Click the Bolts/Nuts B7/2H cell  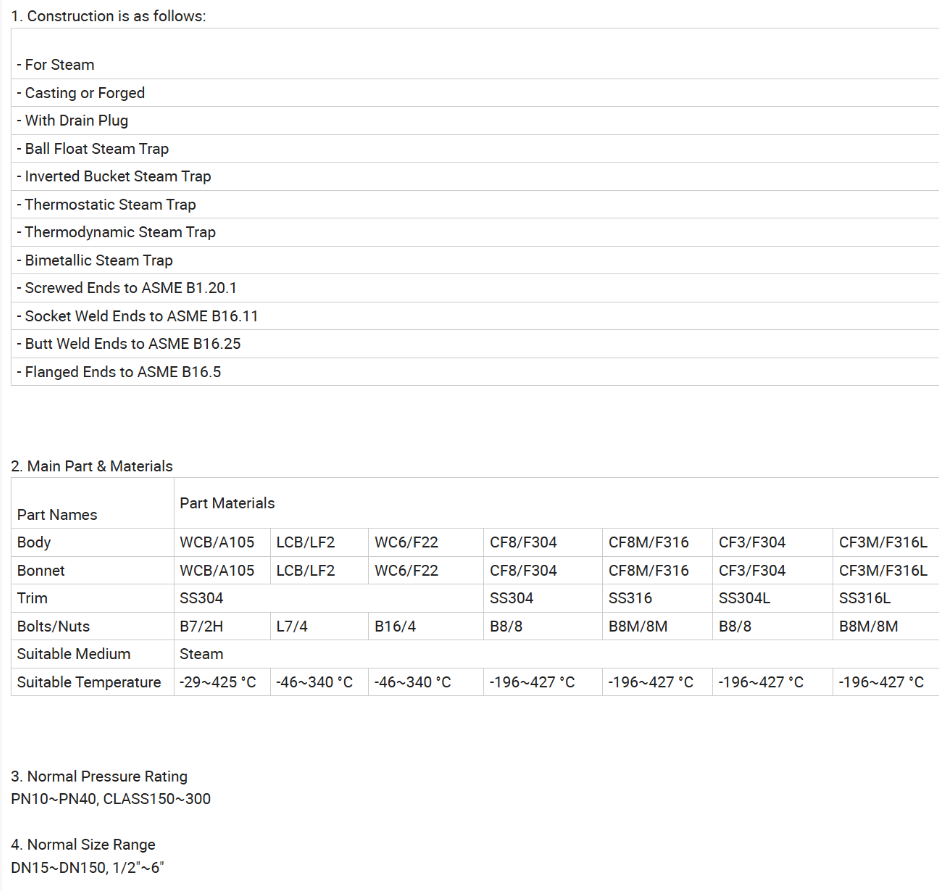pyautogui.click(x=222, y=626)
